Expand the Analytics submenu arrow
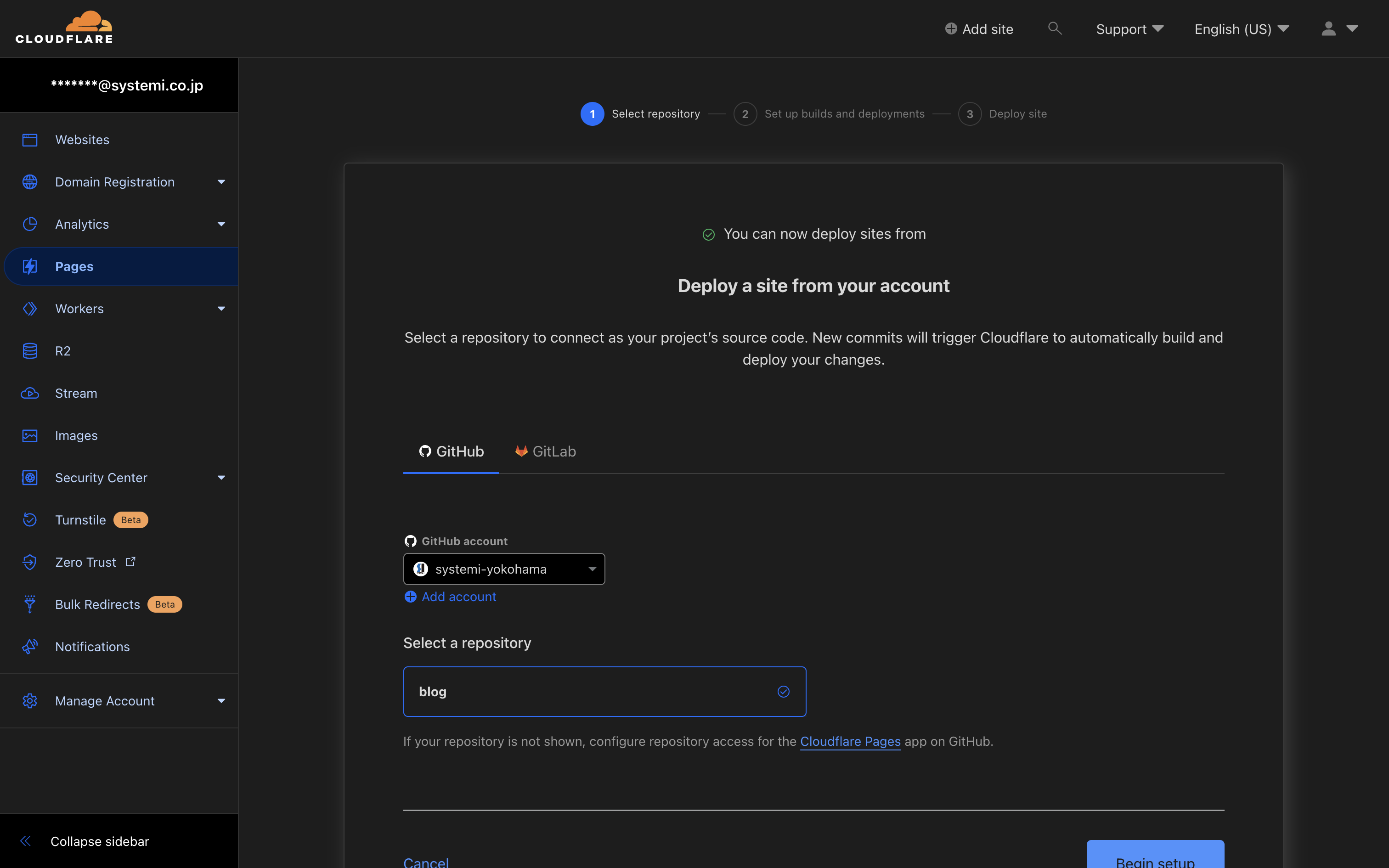The width and height of the screenshot is (1389, 868). [221, 224]
